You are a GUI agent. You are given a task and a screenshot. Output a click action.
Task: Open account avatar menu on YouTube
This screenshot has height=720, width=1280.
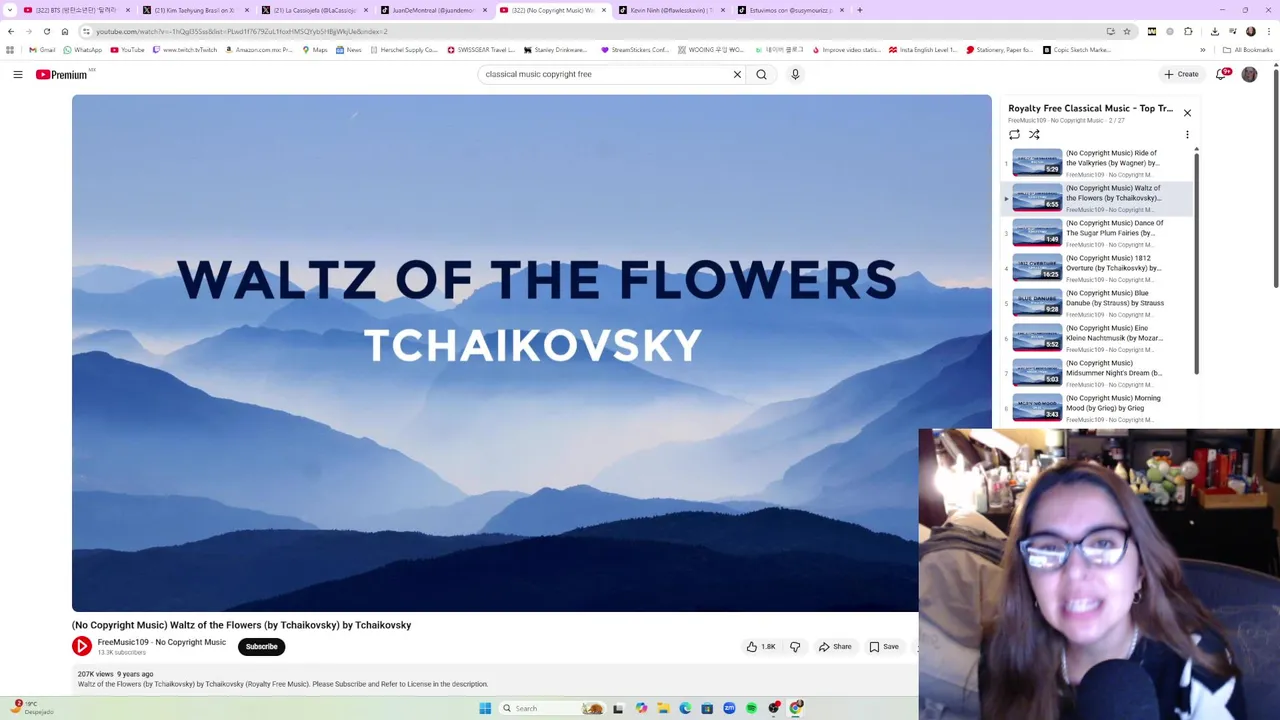1249,74
